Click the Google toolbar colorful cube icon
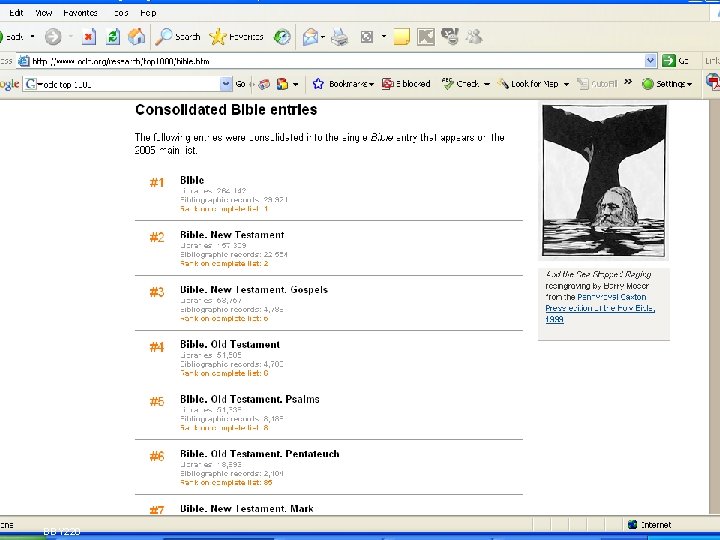 (282, 84)
